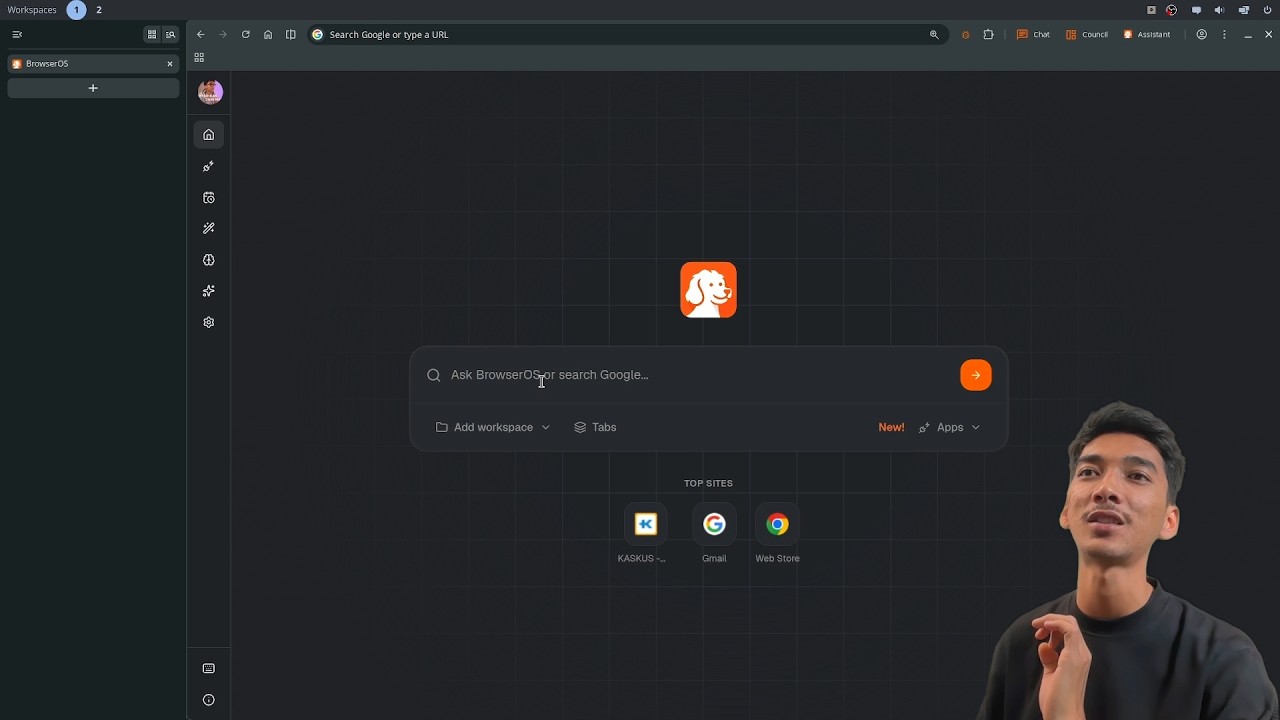Open the magic wand skills icon
This screenshot has width=1280, height=720.
[208, 229]
